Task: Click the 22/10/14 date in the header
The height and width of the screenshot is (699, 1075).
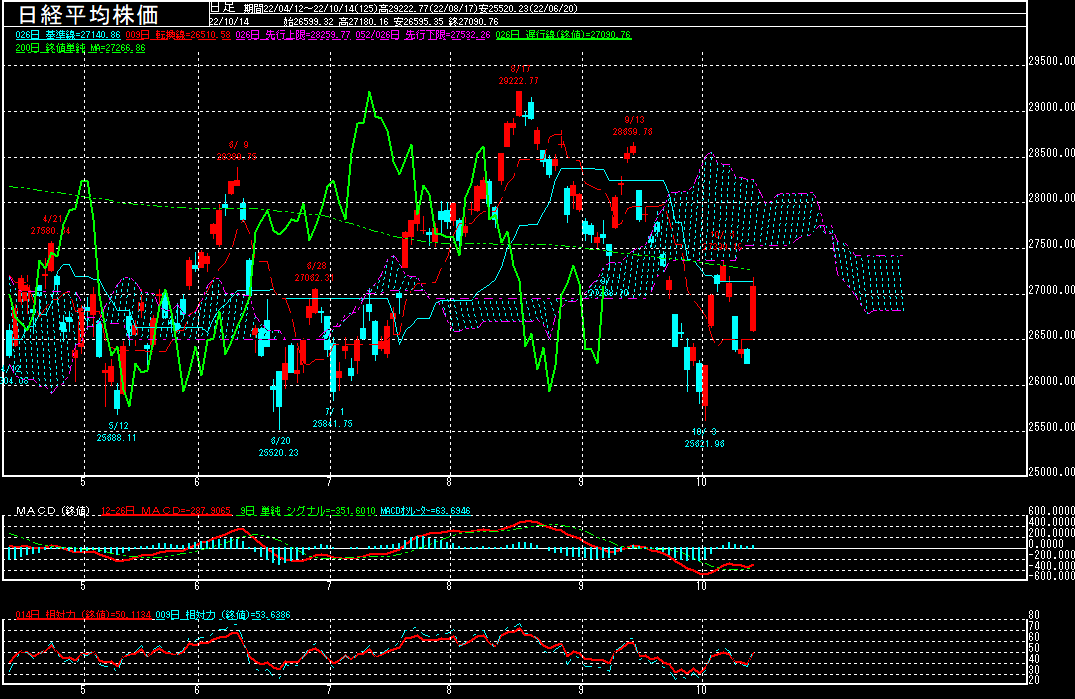Action: [229, 22]
